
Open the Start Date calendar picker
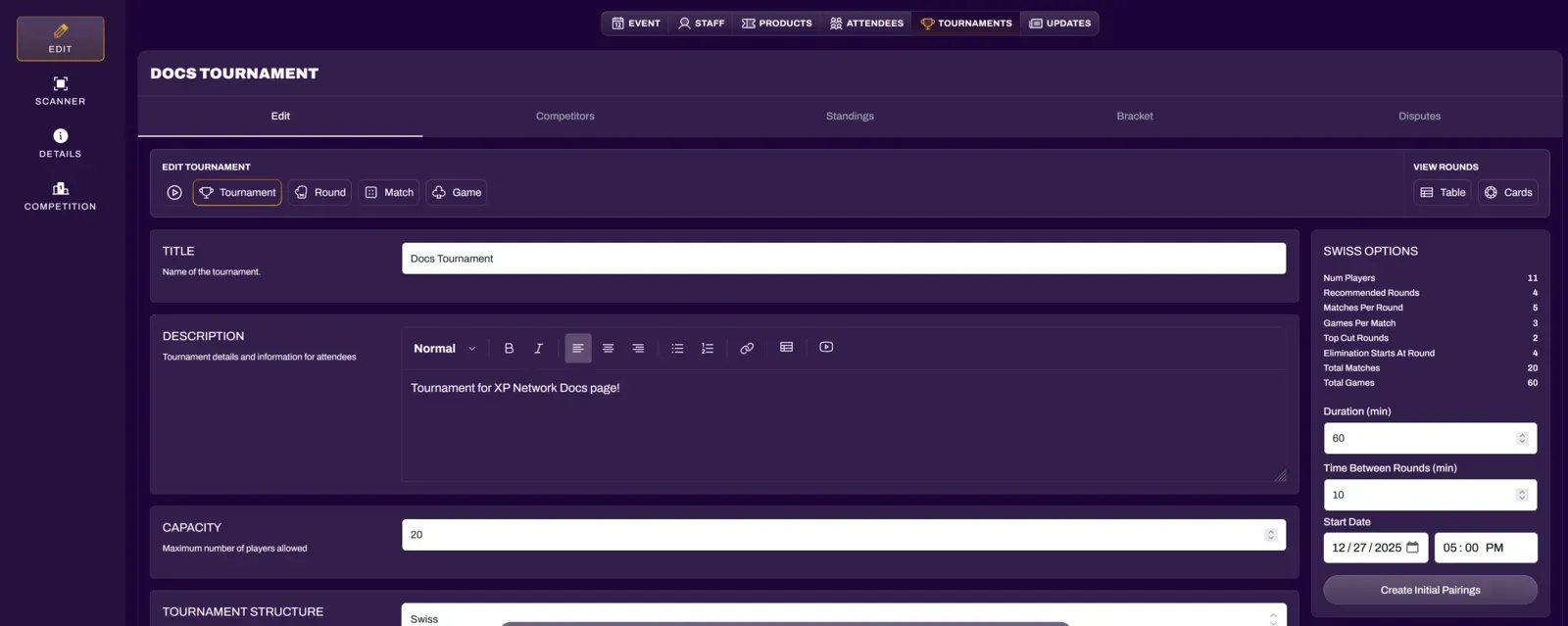click(x=1412, y=548)
